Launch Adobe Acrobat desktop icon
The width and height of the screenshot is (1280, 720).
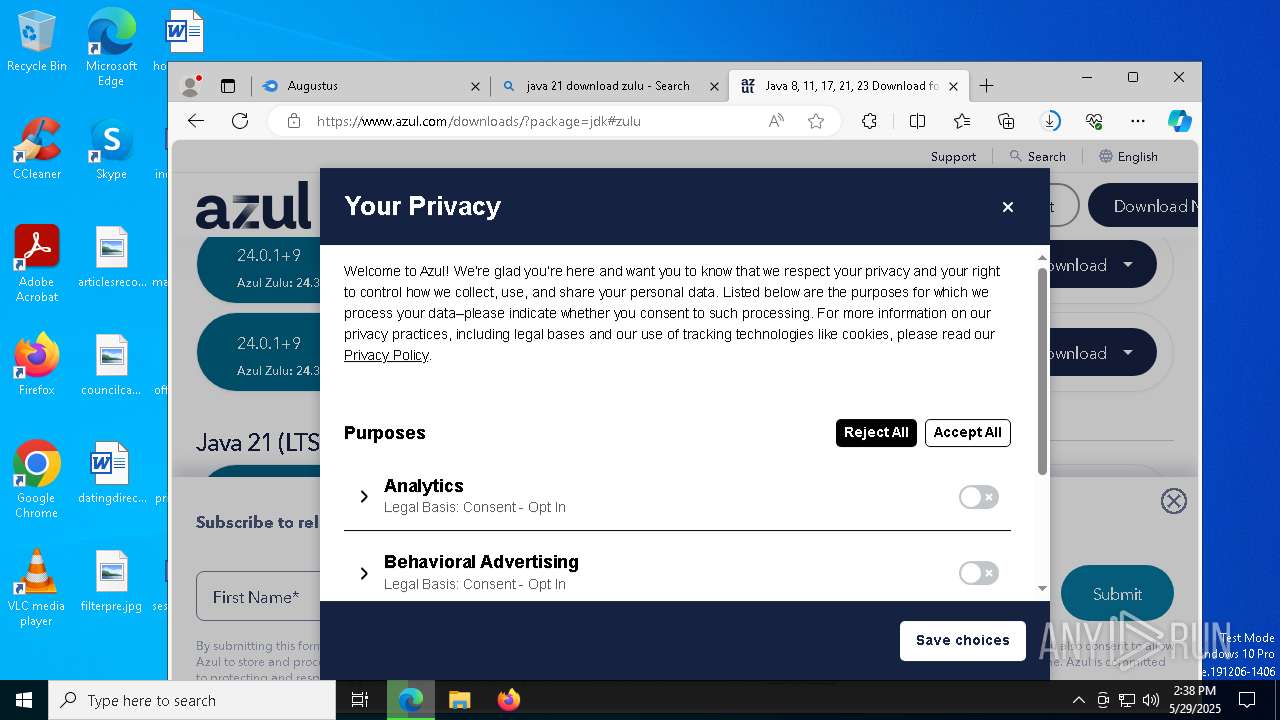37,263
